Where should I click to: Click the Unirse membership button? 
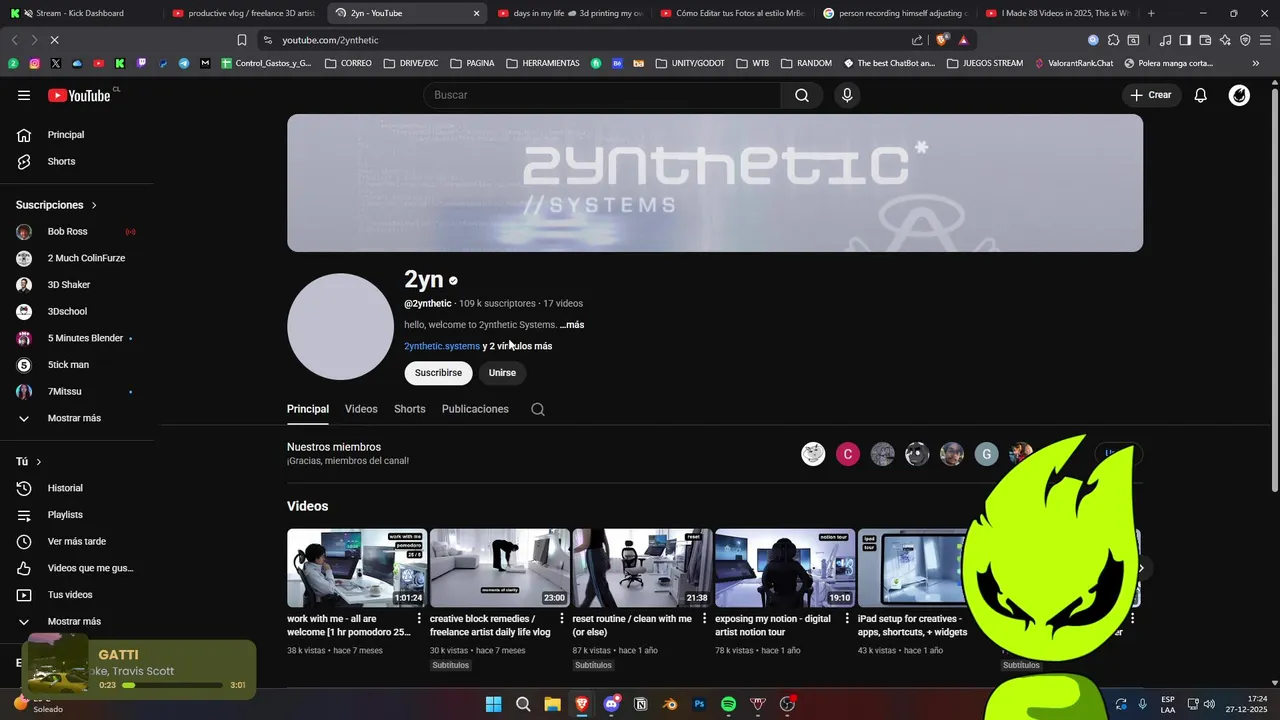click(502, 373)
